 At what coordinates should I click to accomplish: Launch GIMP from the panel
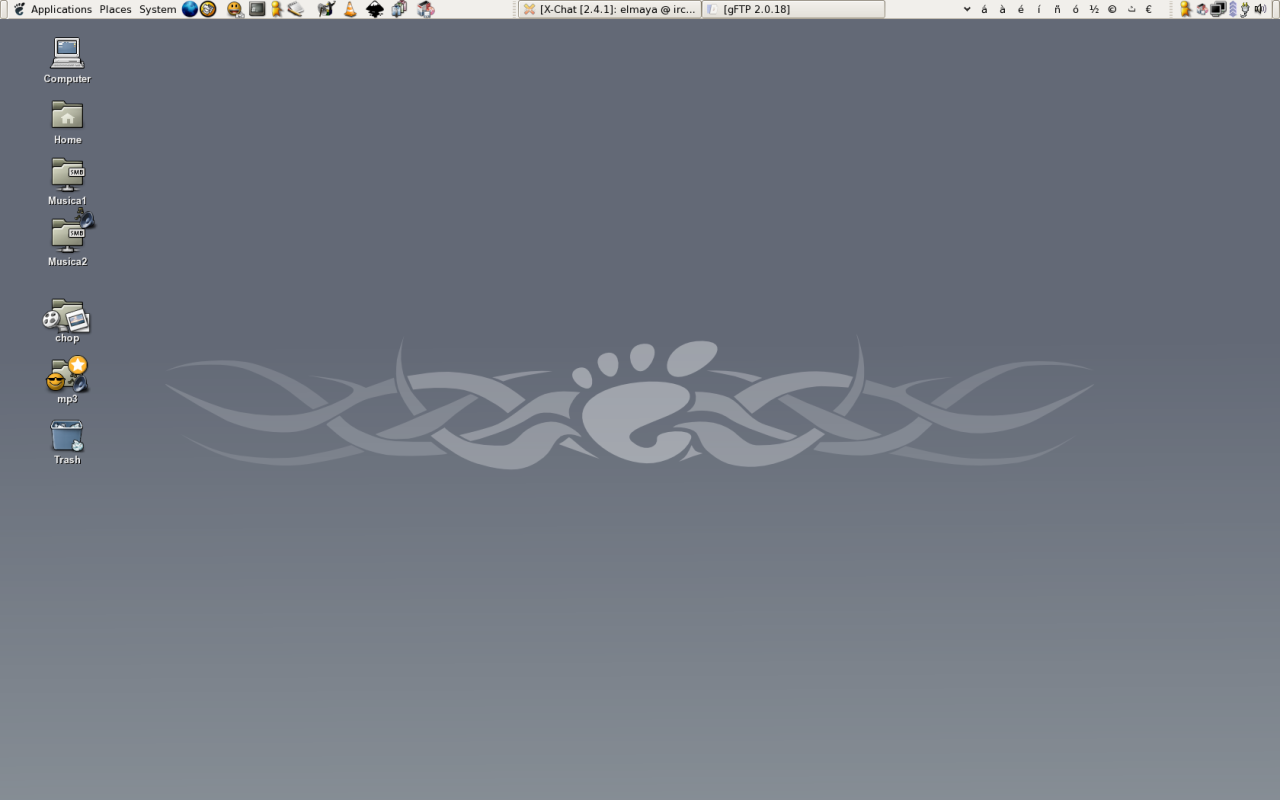[325, 9]
